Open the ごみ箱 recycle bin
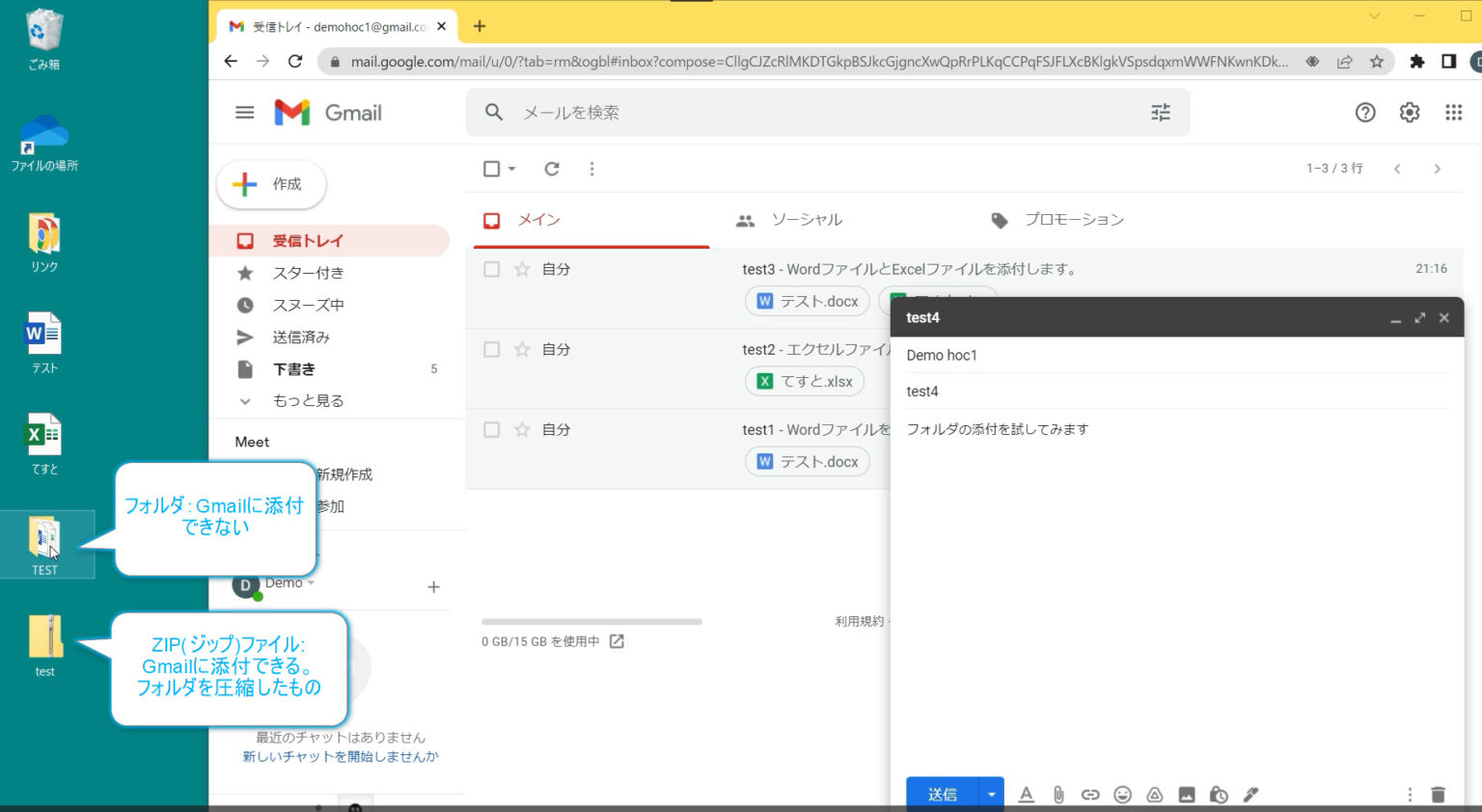 (x=43, y=40)
